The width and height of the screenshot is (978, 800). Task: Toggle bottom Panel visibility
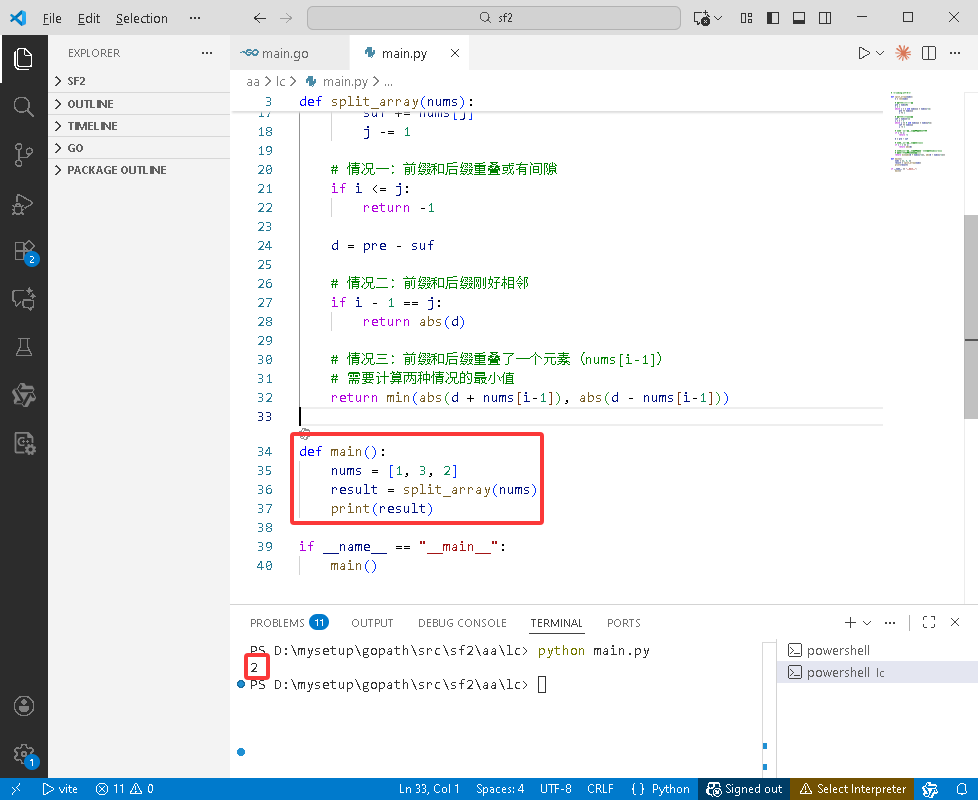(x=799, y=18)
